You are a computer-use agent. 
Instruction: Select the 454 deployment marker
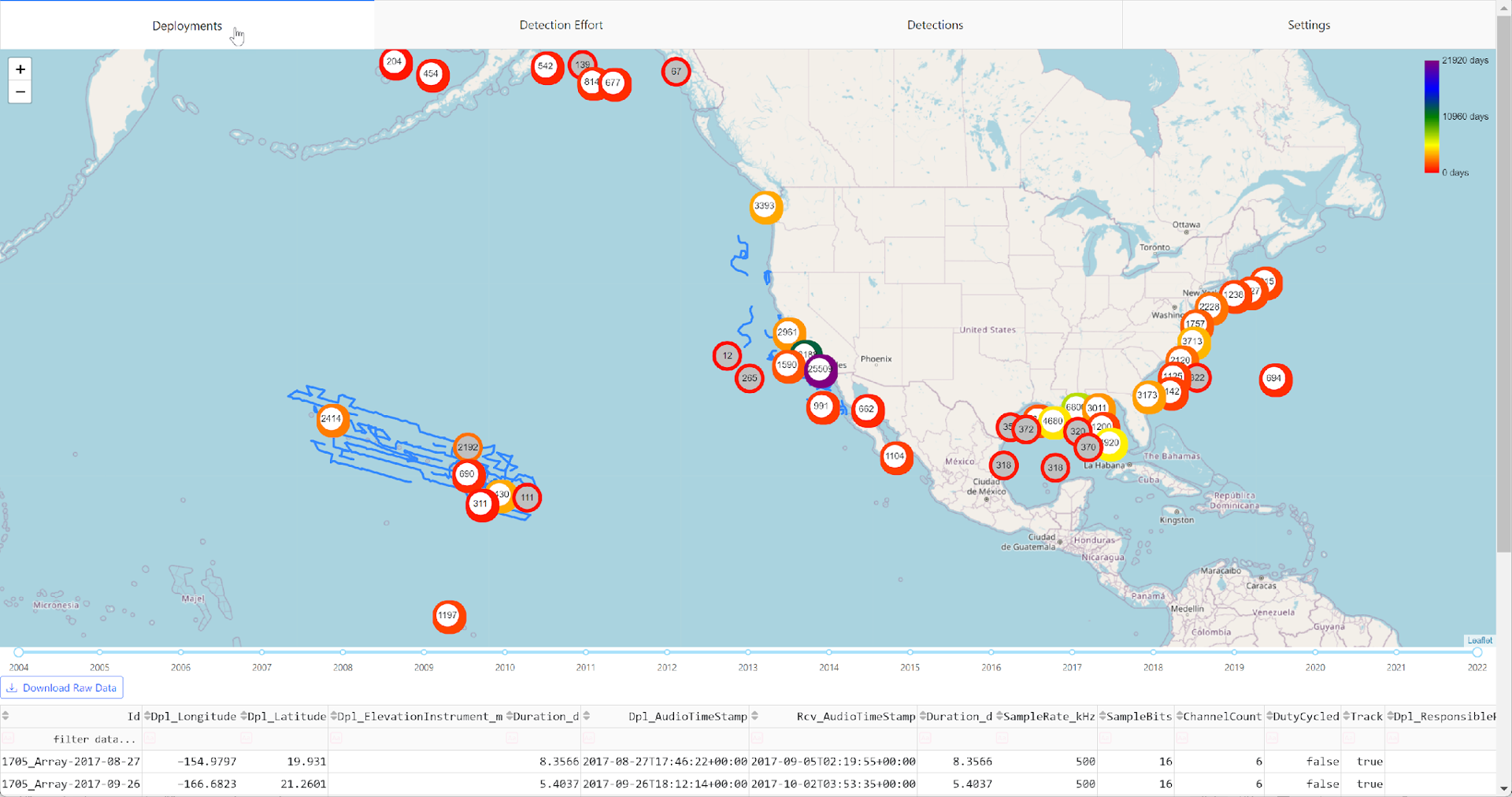(432, 74)
